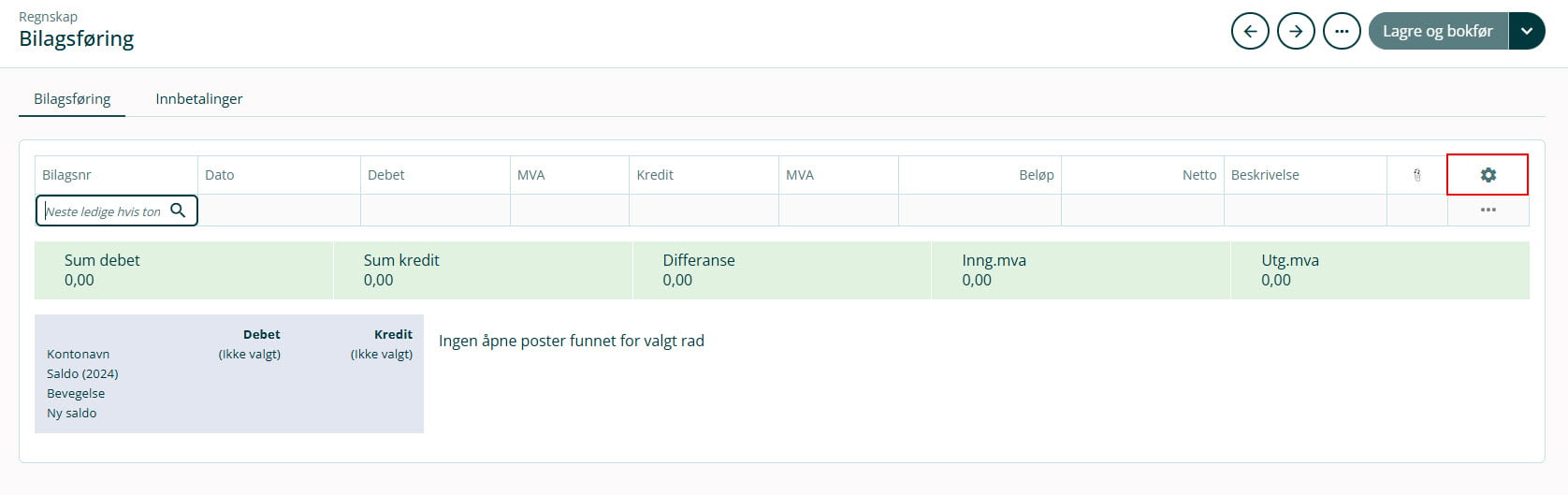Screen dimensions: 1568x495
Task: Click the next voucher arrow button
Action: (x=1296, y=32)
